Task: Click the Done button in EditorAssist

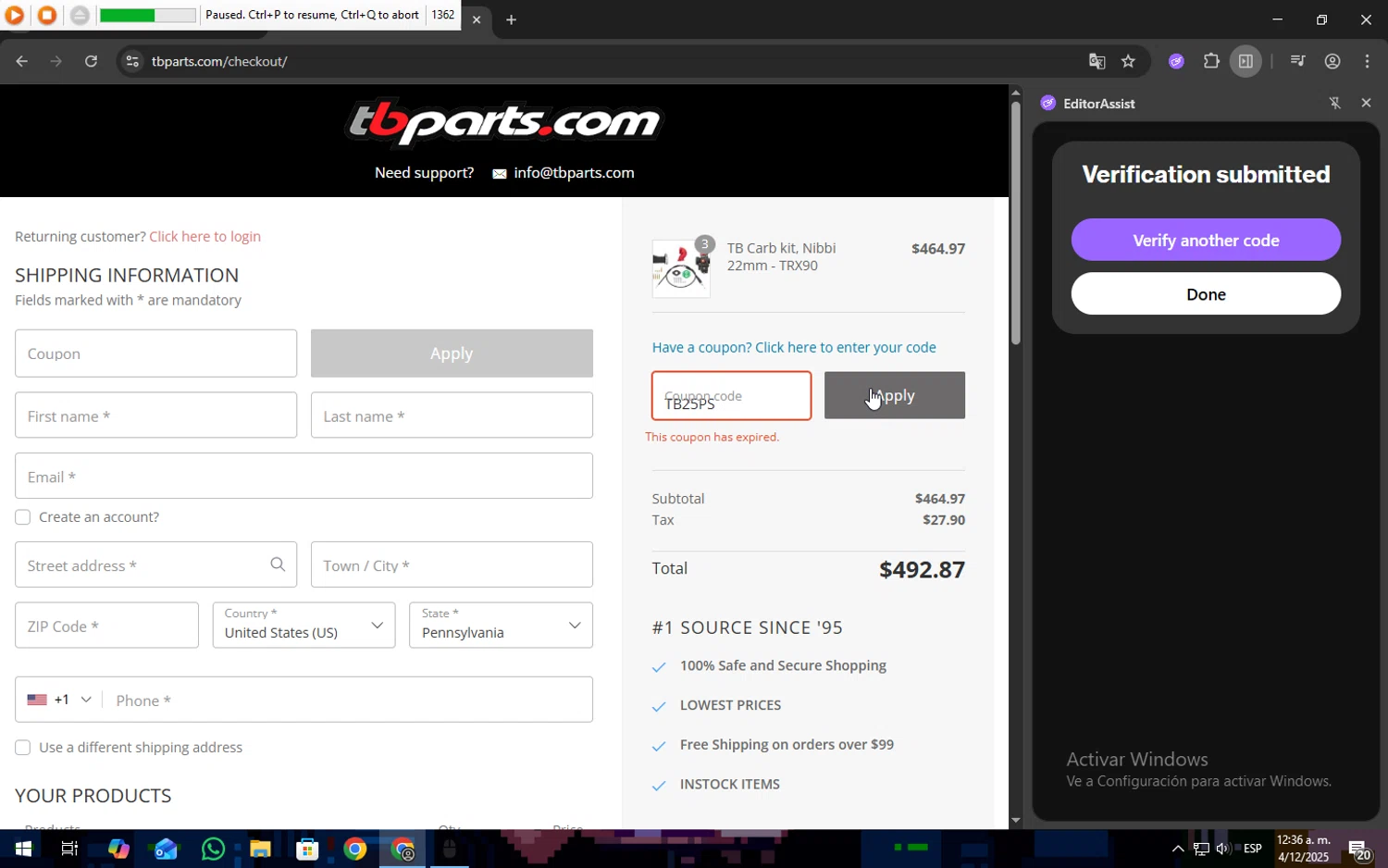Action: click(x=1206, y=293)
